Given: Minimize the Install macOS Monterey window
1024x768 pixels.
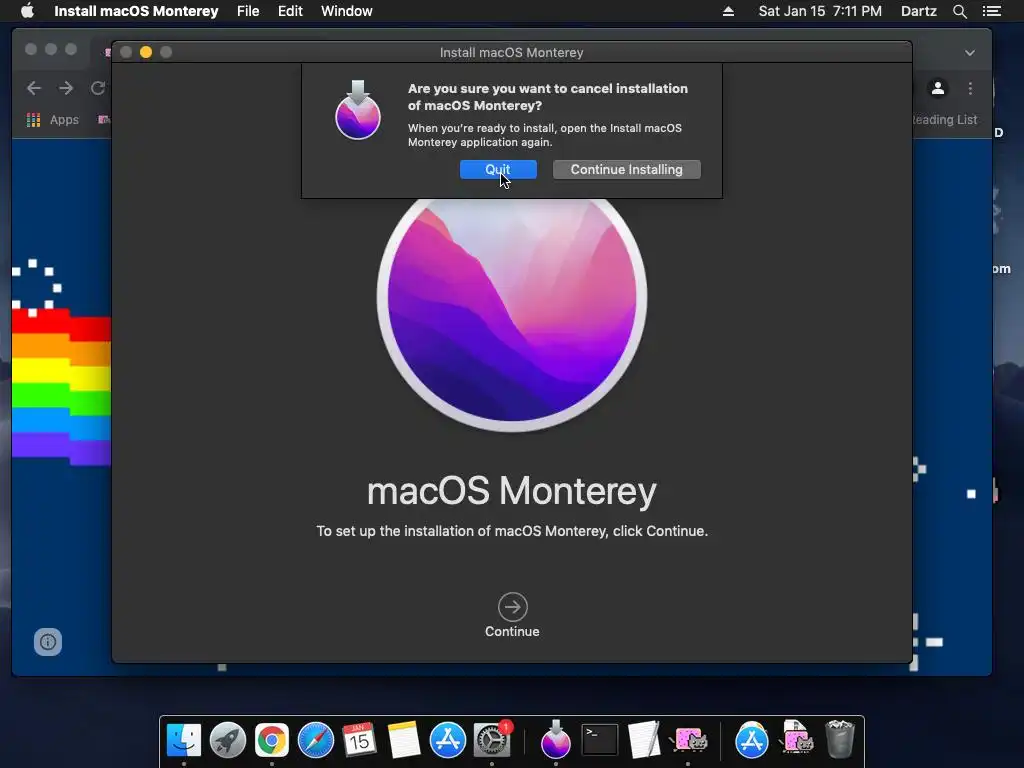Looking at the screenshot, I should point(146,52).
